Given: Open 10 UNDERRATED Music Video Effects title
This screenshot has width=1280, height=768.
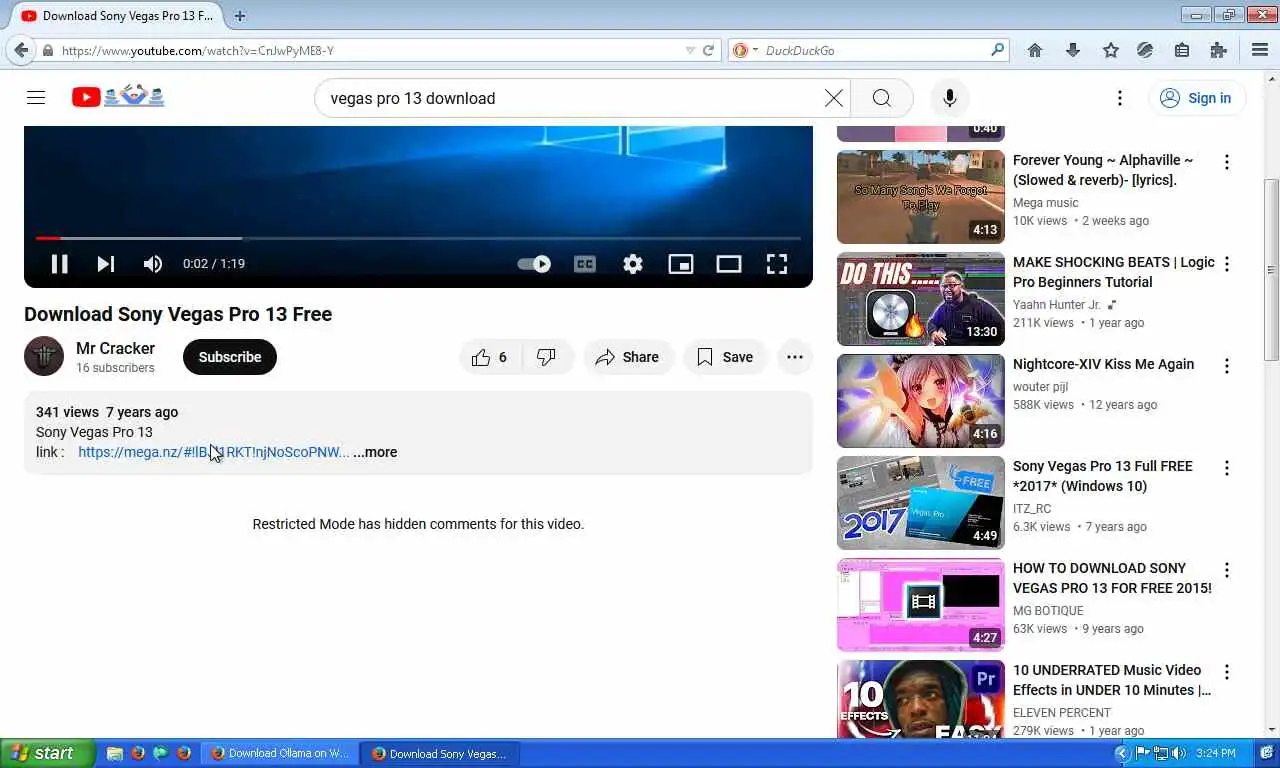Looking at the screenshot, I should (1112, 680).
